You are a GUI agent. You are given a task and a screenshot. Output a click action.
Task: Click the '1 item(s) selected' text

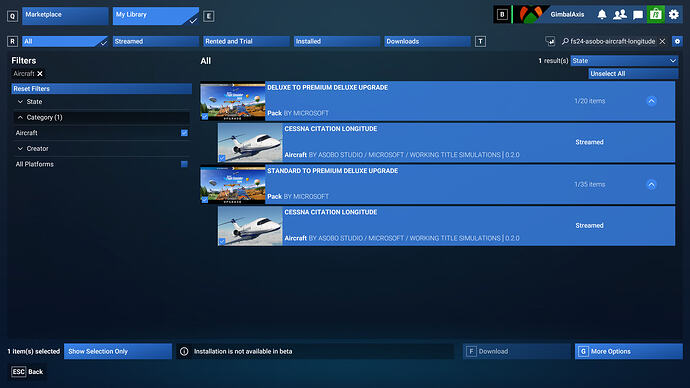33,351
